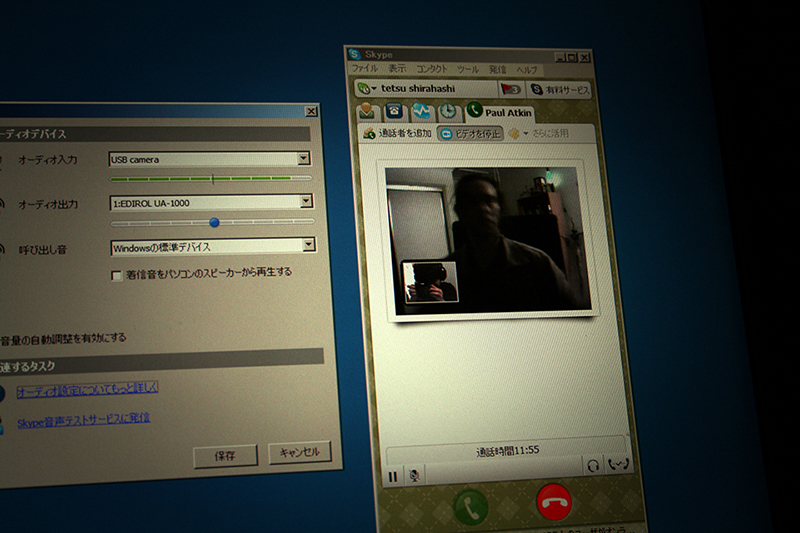The image size is (800, 533).
Task: Mute the microphone in call
Action: [x=415, y=476]
